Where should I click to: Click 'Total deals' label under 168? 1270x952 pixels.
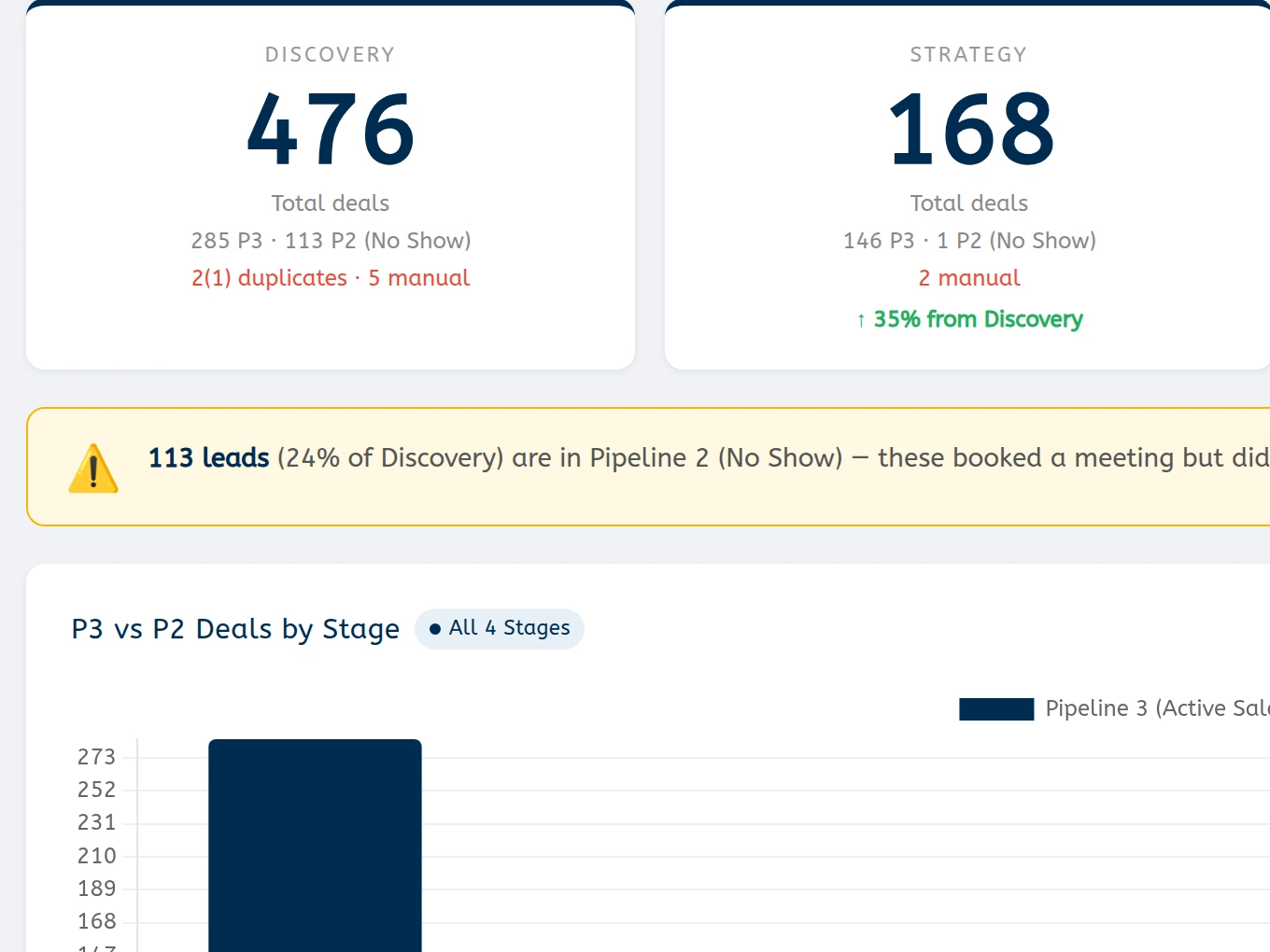coord(969,203)
